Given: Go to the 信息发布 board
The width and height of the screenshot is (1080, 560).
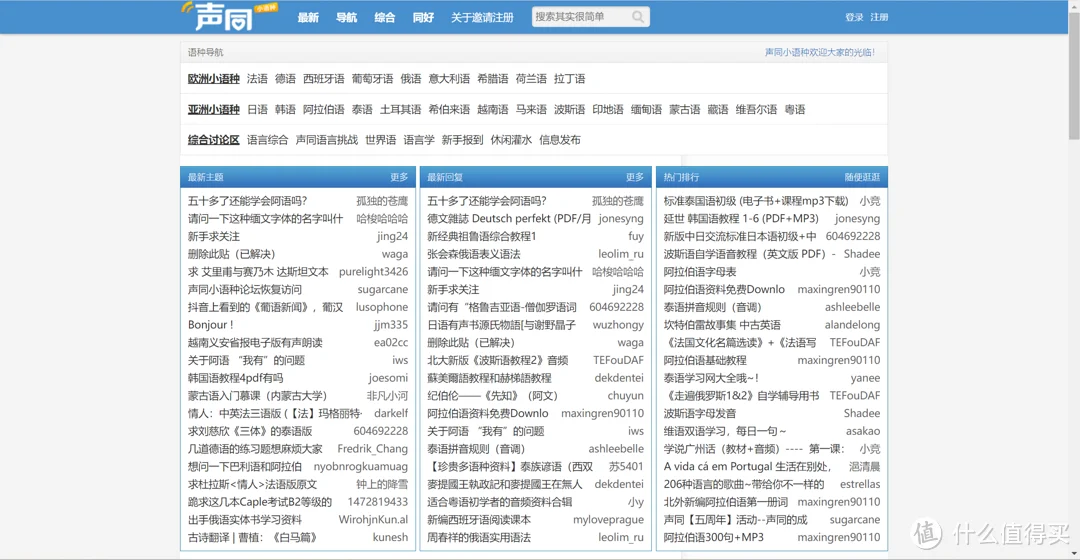Looking at the screenshot, I should [x=560, y=140].
